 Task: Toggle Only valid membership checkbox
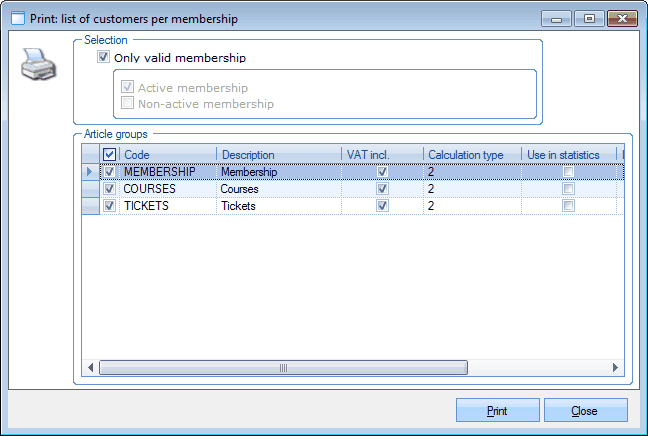click(x=104, y=58)
